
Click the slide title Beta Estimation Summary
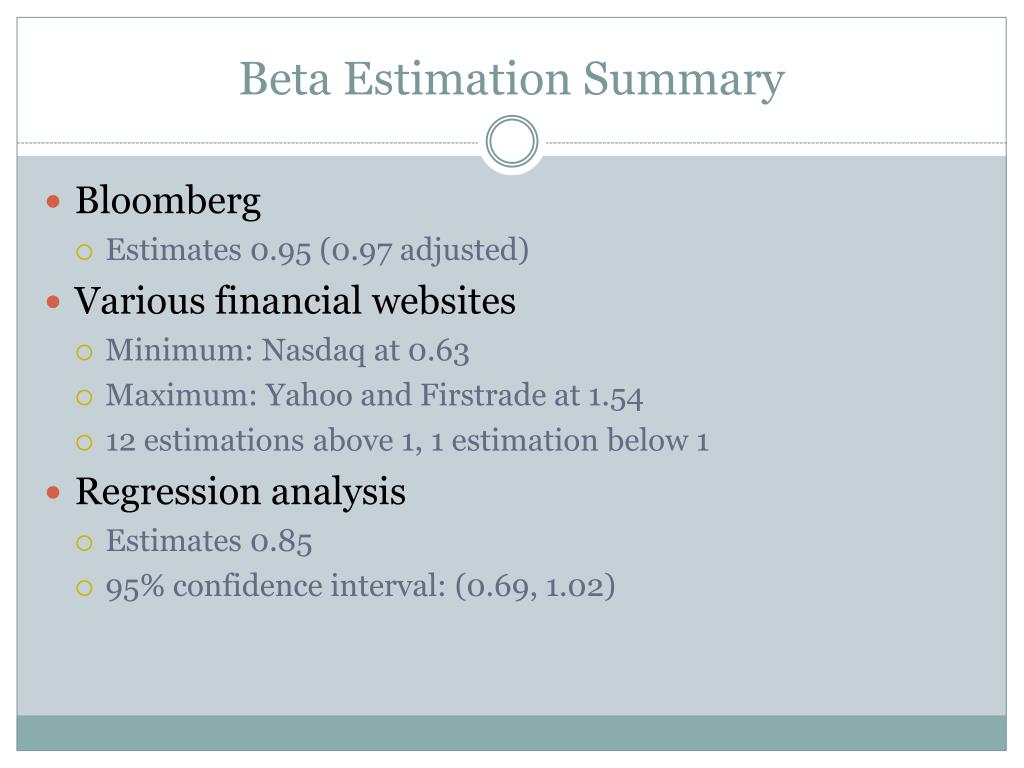(x=512, y=80)
